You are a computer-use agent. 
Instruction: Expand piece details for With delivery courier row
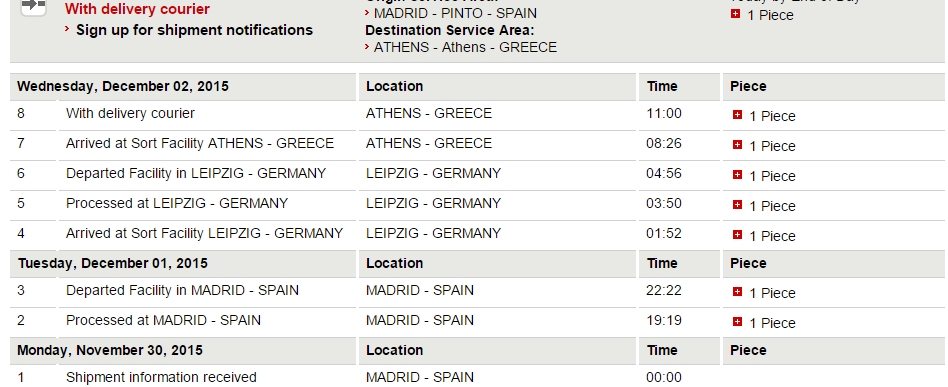[x=737, y=114]
